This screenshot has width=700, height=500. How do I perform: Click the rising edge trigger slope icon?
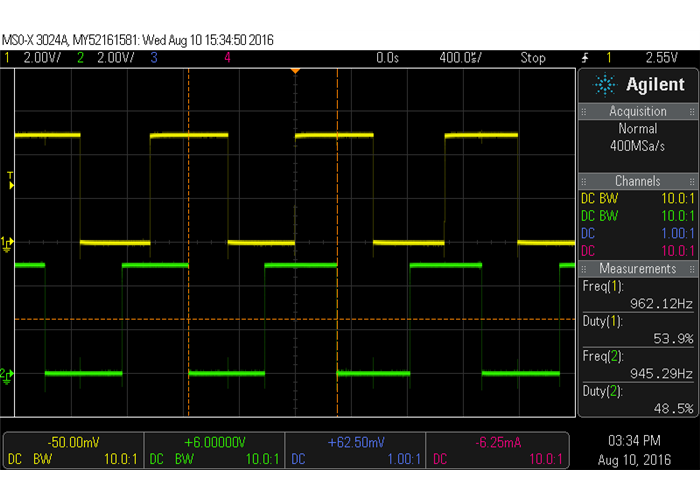pos(586,58)
